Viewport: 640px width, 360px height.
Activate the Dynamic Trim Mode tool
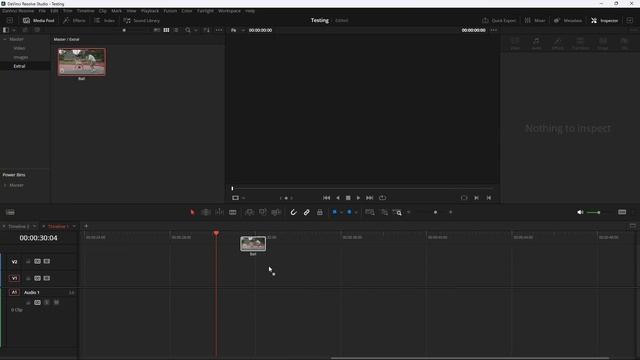[x=219, y=212]
